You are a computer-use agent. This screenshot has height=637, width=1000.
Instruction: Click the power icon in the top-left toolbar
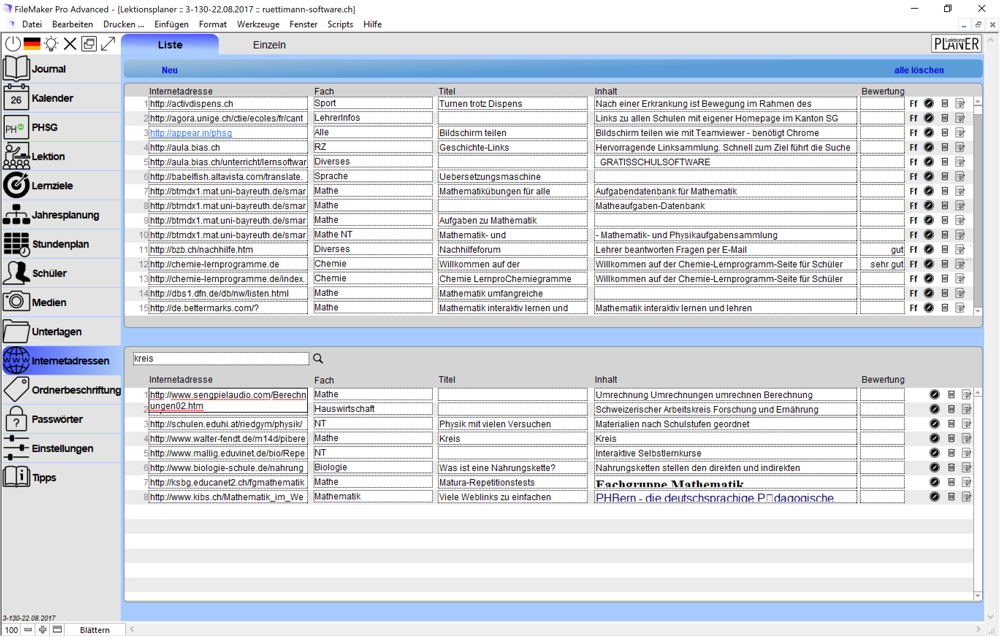tap(13, 43)
